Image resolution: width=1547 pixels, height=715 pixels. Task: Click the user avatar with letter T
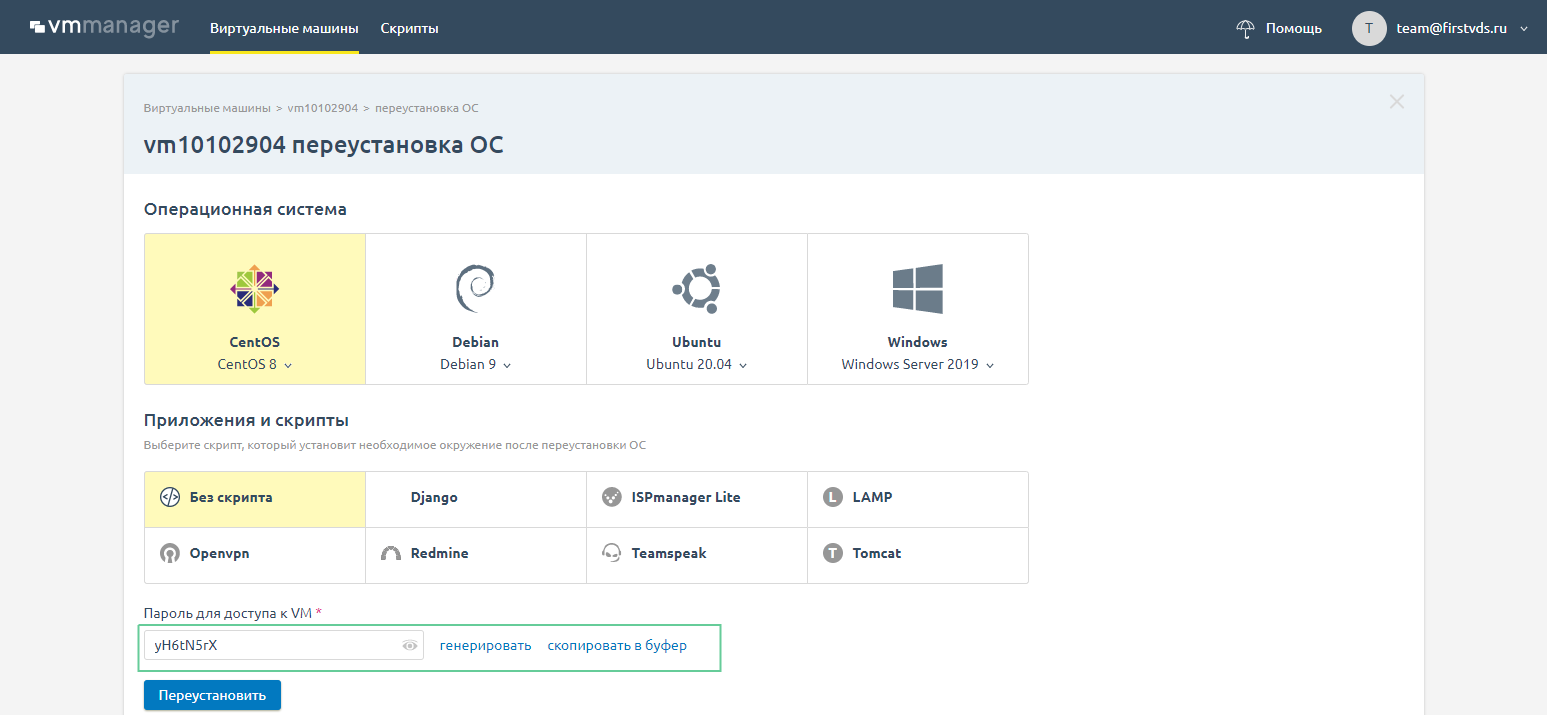point(1369,28)
